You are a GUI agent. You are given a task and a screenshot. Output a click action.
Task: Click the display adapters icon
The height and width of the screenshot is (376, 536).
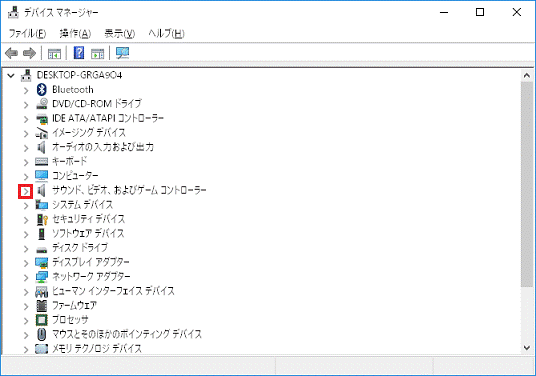(x=42, y=263)
